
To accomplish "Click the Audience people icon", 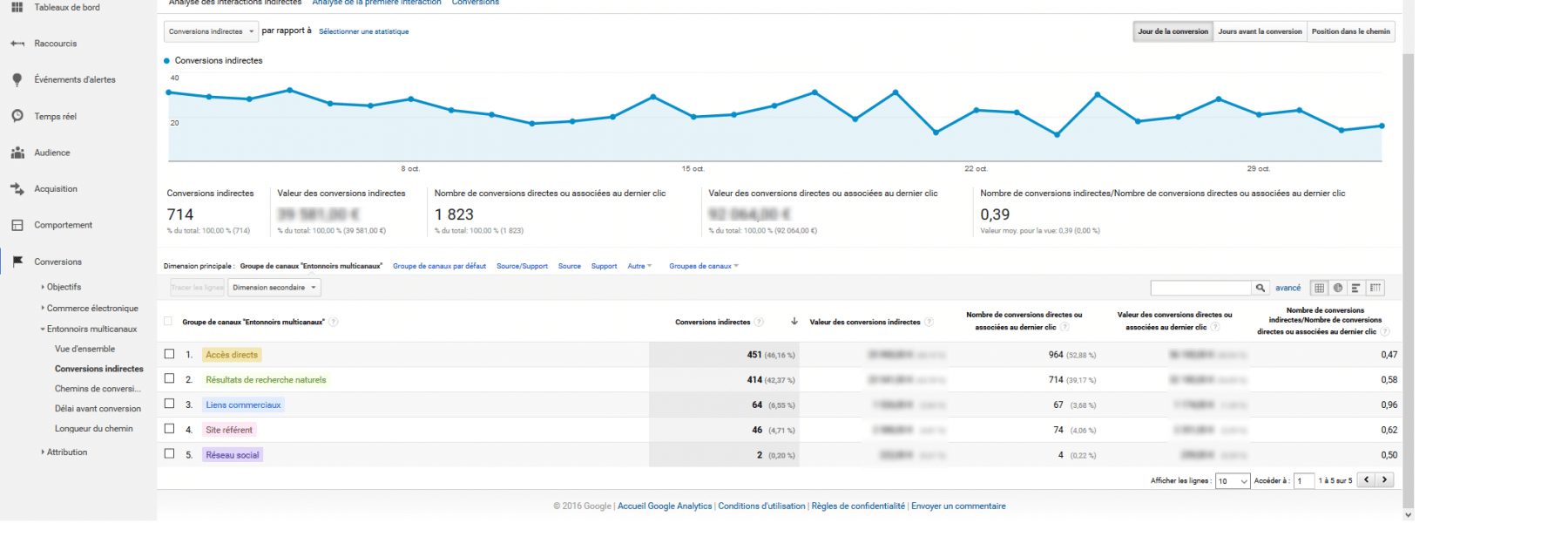I will tap(17, 153).
